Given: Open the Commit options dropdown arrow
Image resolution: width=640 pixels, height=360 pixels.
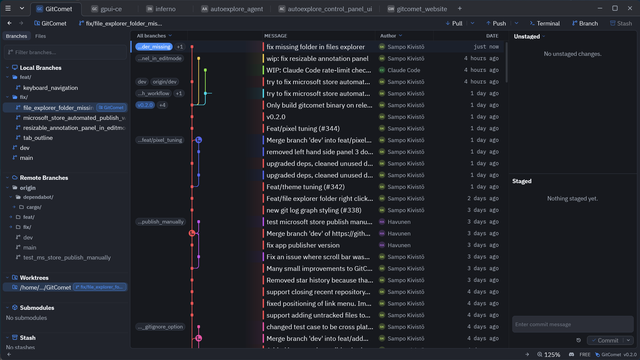Looking at the screenshot, I should (x=628, y=340).
